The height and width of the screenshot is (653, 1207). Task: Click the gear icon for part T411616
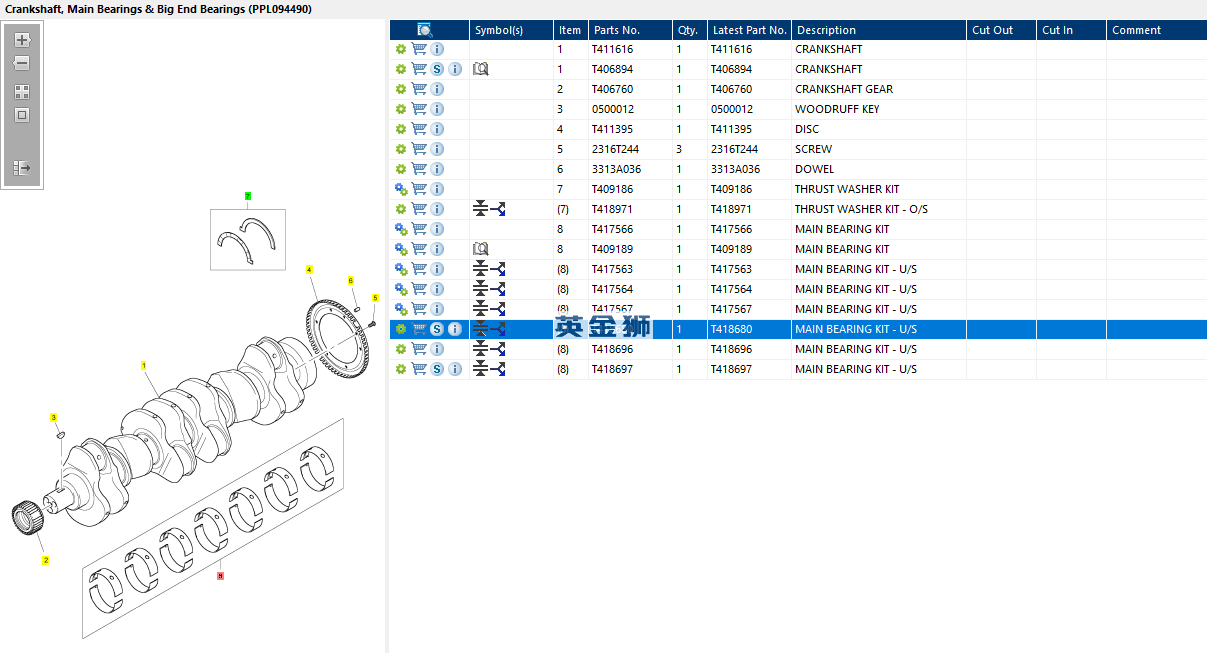pyautogui.click(x=401, y=49)
